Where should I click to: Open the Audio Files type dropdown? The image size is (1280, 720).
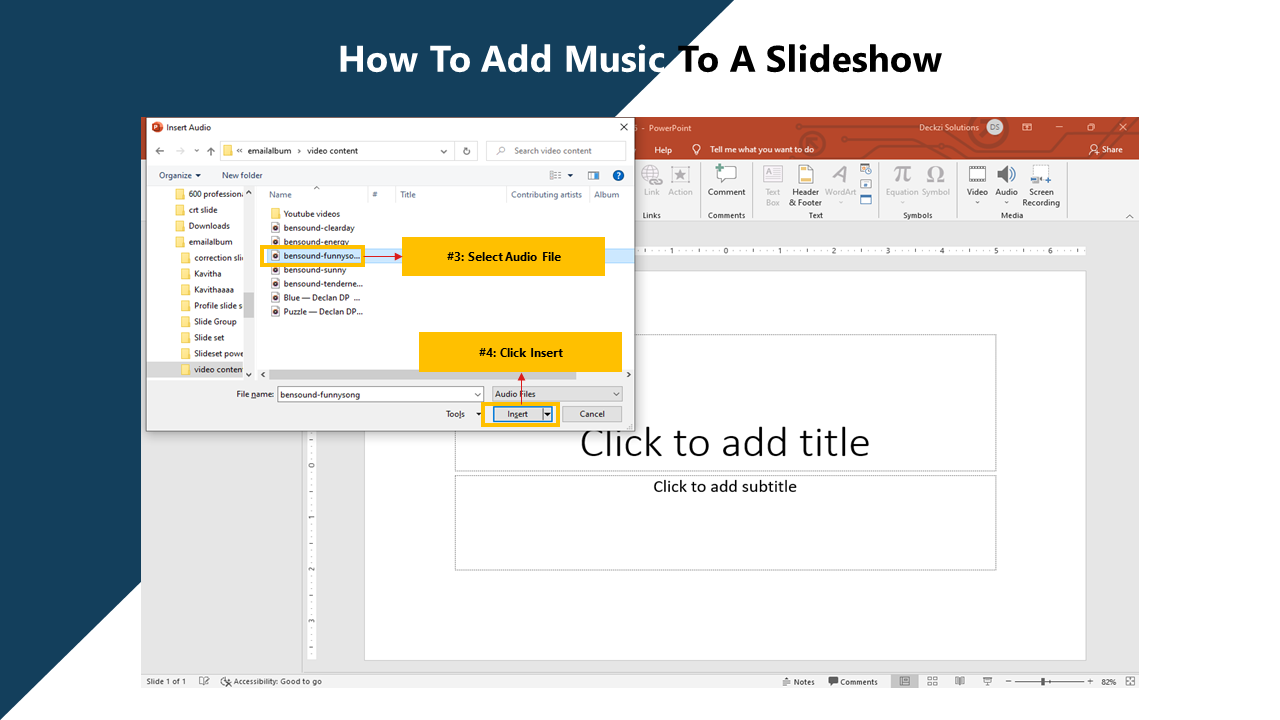(556, 394)
